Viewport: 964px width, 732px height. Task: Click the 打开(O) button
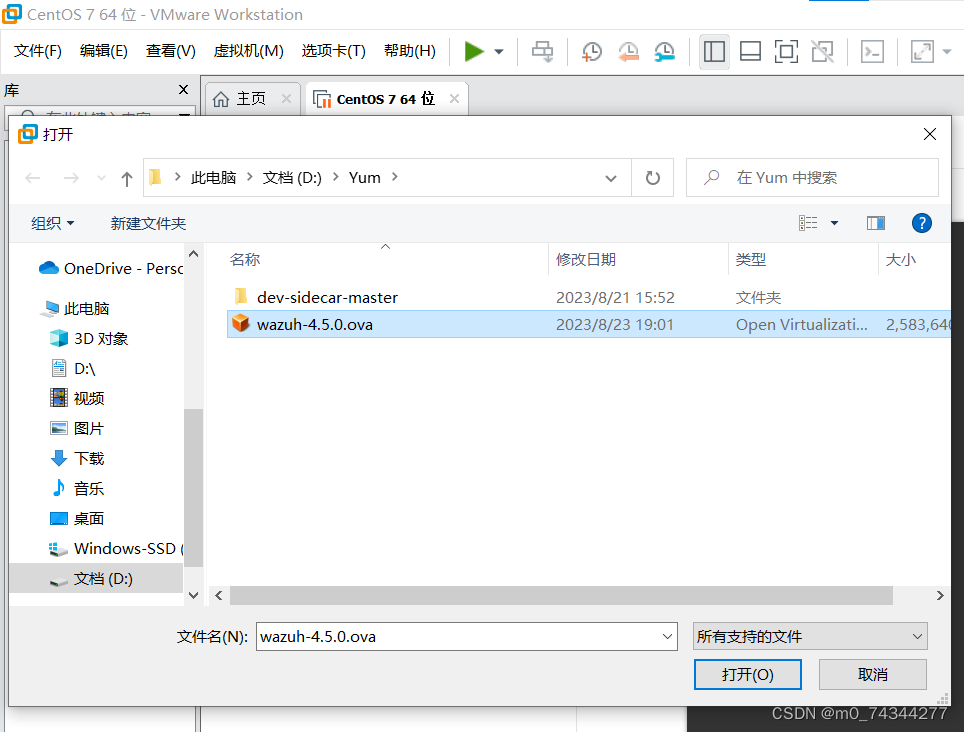coord(748,675)
